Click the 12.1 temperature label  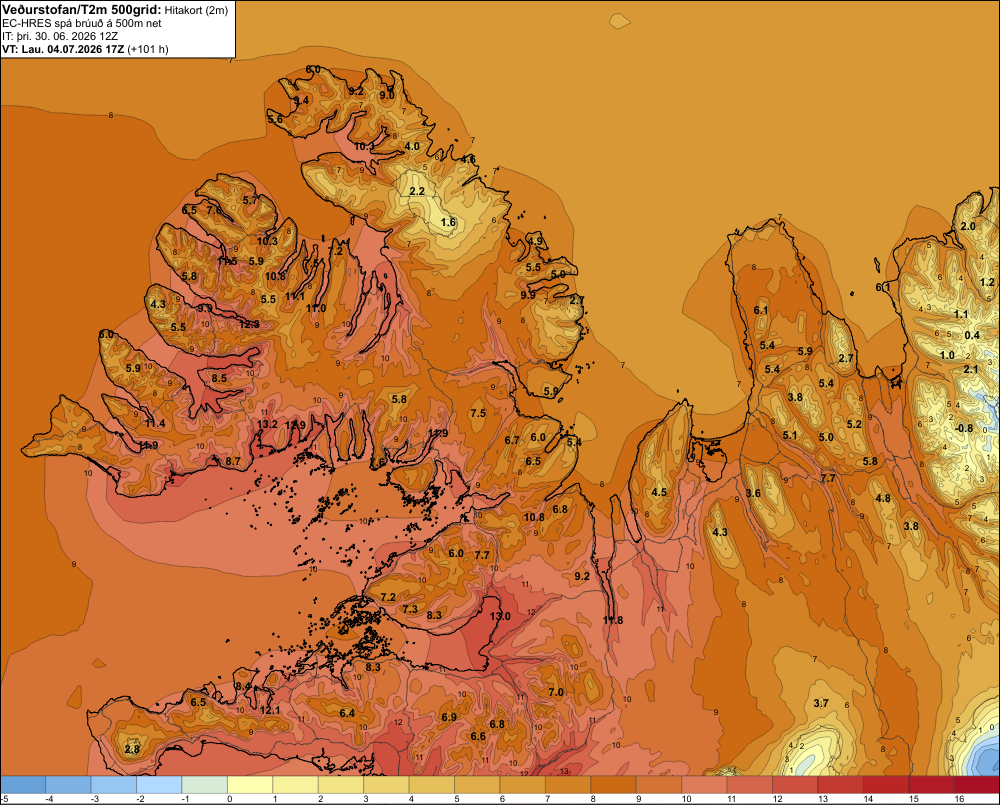pos(270,710)
